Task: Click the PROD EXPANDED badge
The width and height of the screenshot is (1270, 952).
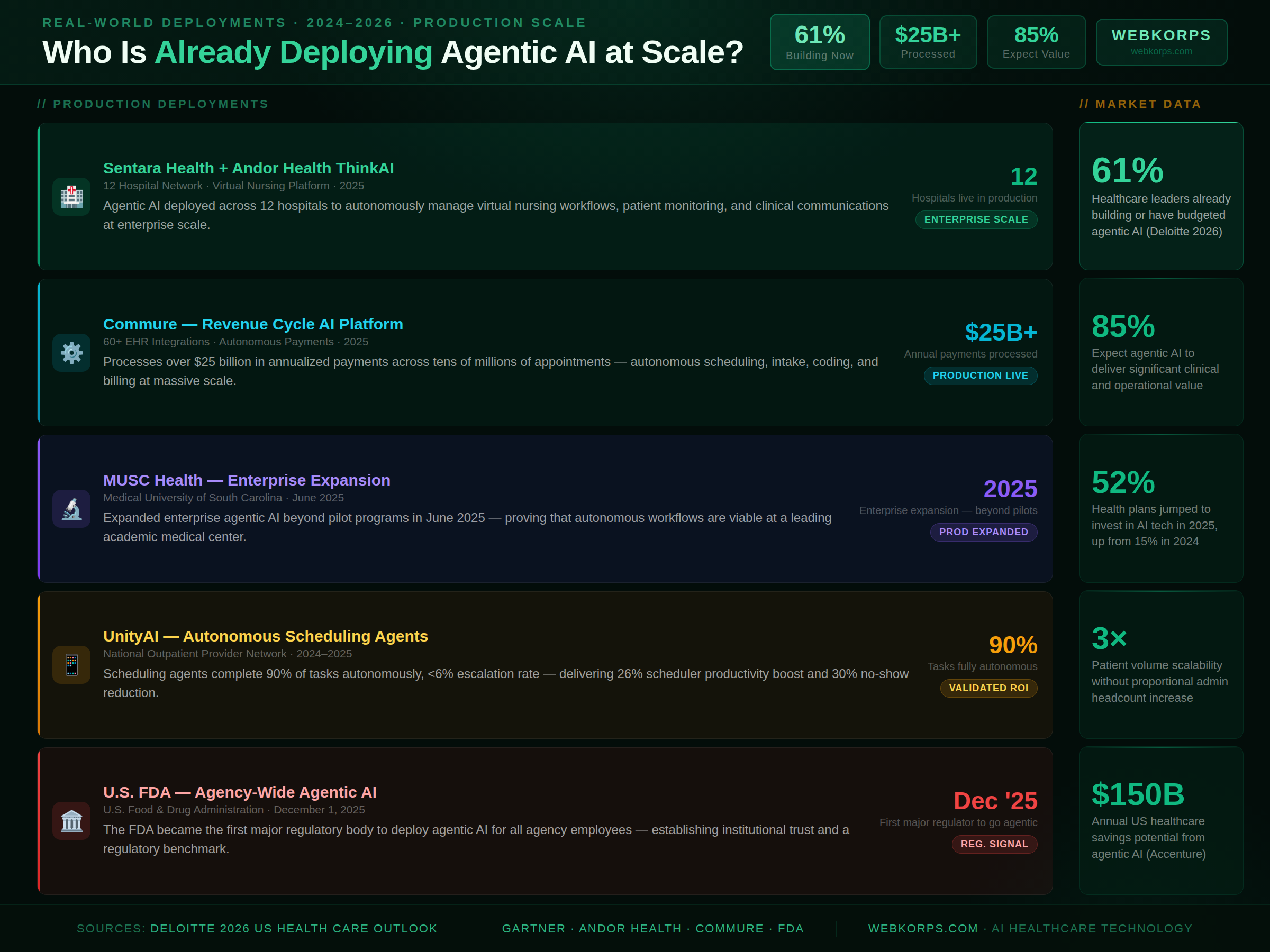Action: pyautogui.click(x=984, y=532)
